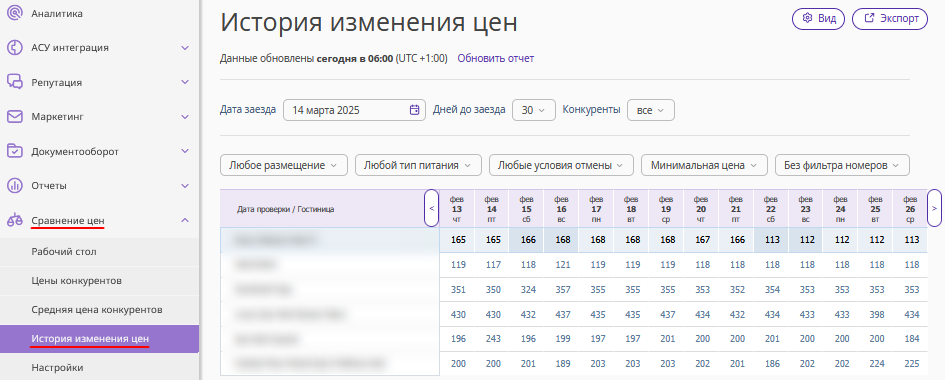Image resolution: width=945 pixels, height=380 pixels.
Task: Click price 243 in the фев 14 column
Action: point(493,339)
